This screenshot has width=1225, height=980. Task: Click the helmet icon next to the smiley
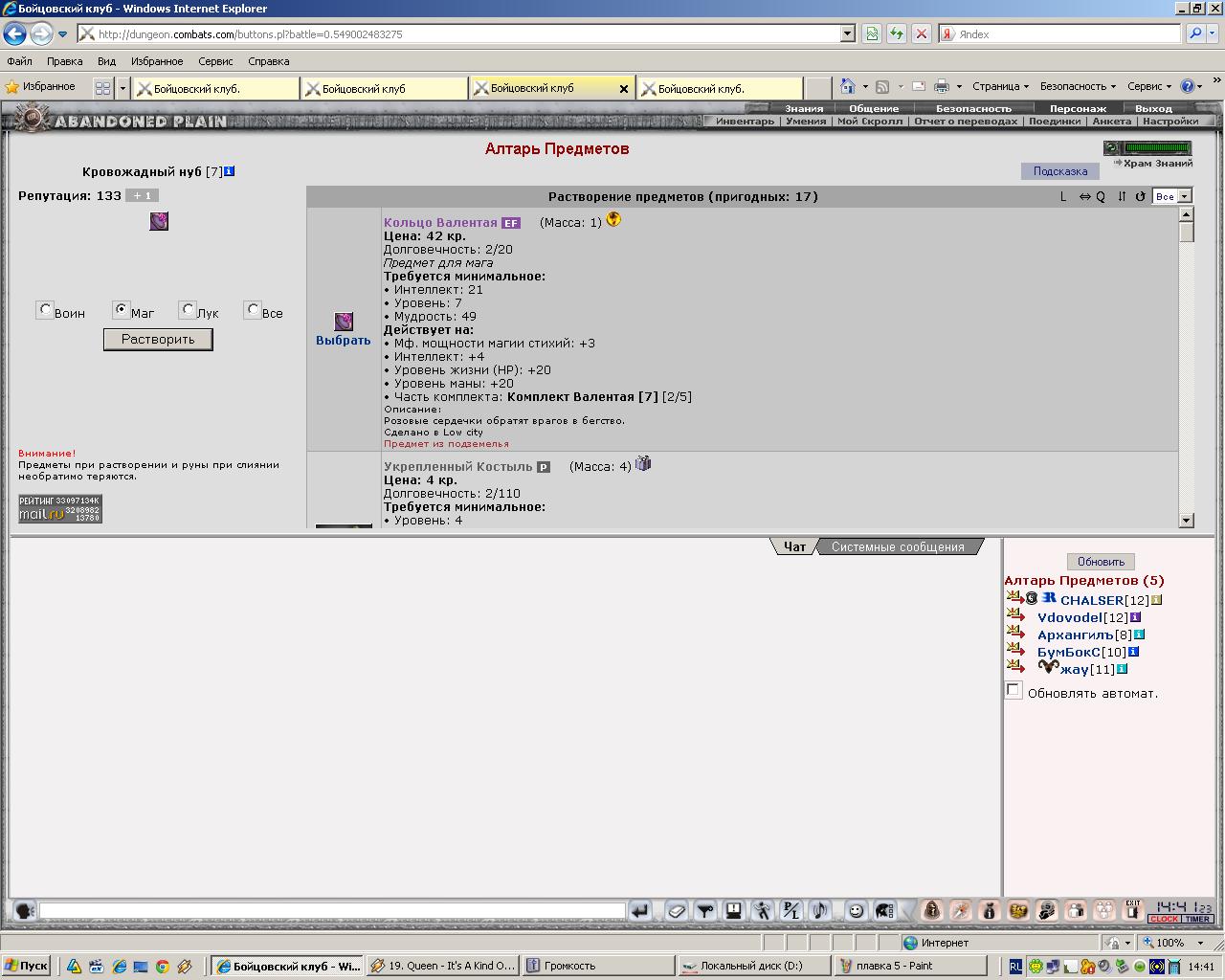click(x=884, y=911)
